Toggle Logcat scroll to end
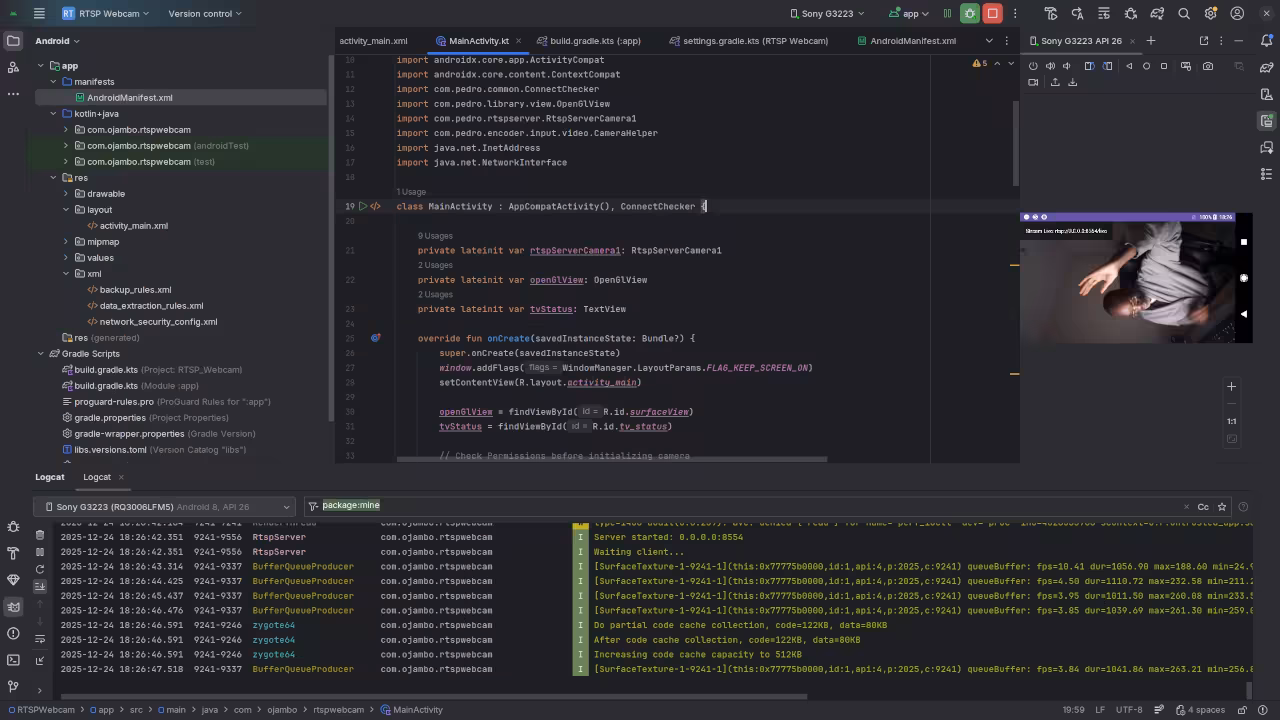This screenshot has height=720, width=1280. coord(40,586)
